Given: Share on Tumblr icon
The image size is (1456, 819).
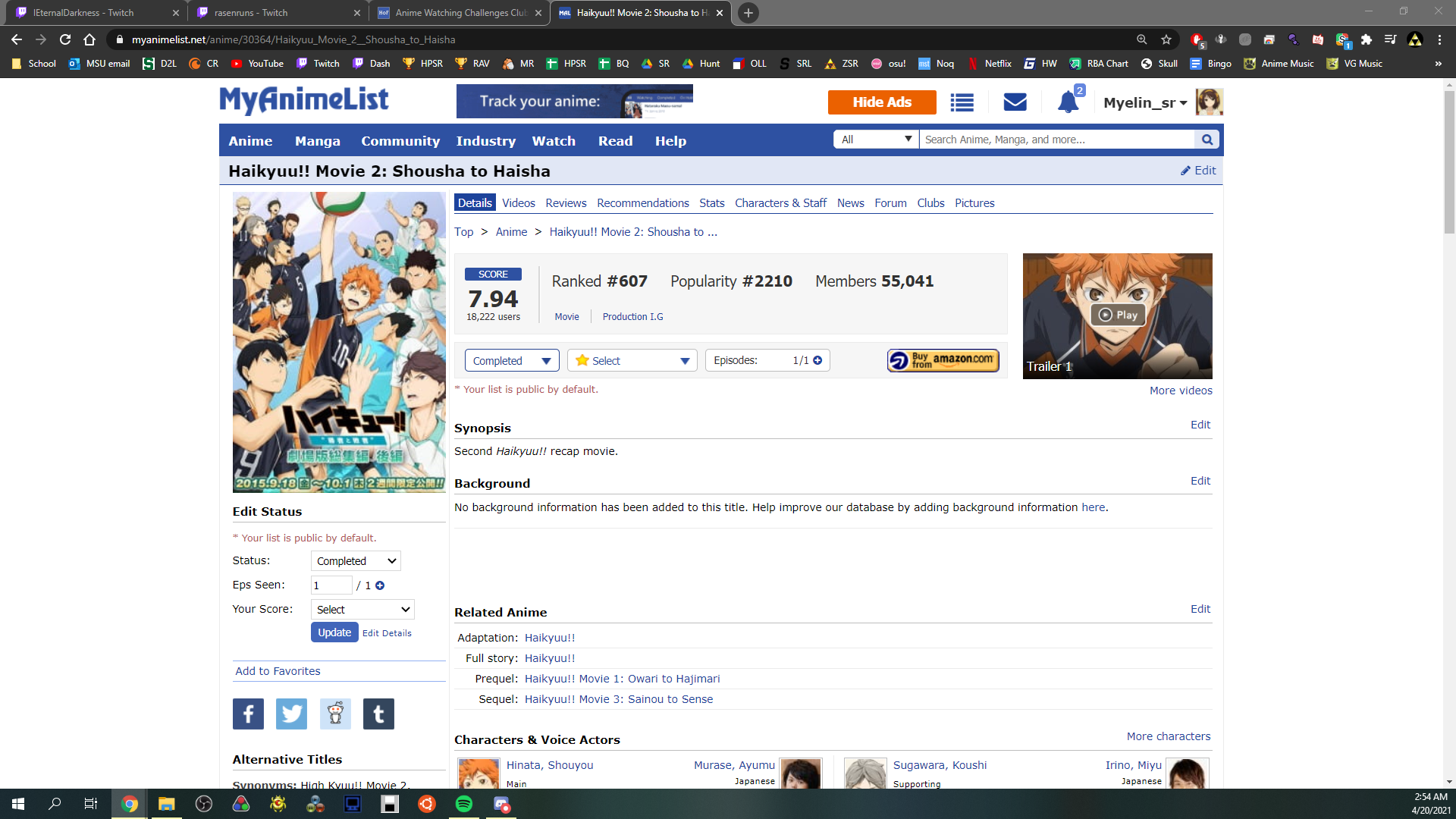Looking at the screenshot, I should (378, 714).
